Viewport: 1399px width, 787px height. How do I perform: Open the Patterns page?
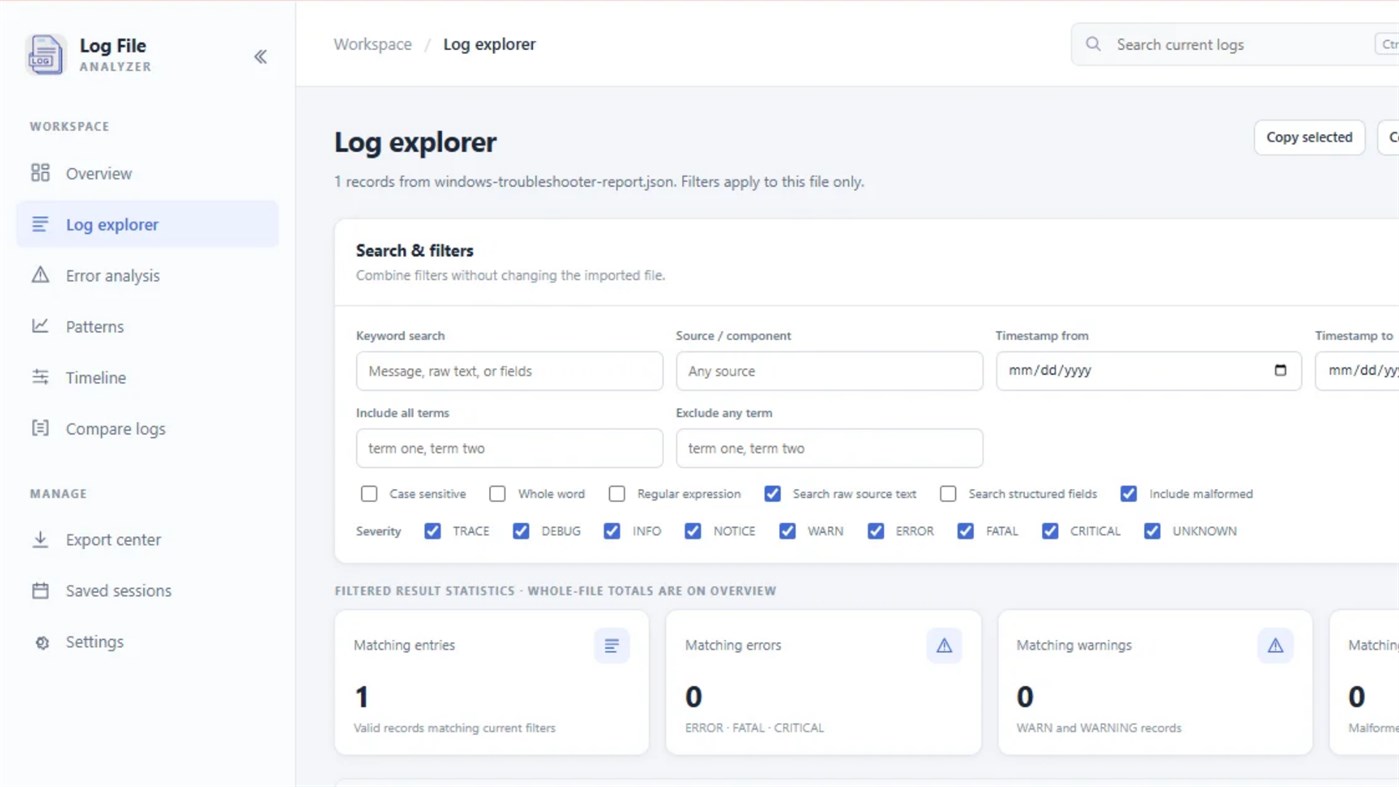(147, 326)
